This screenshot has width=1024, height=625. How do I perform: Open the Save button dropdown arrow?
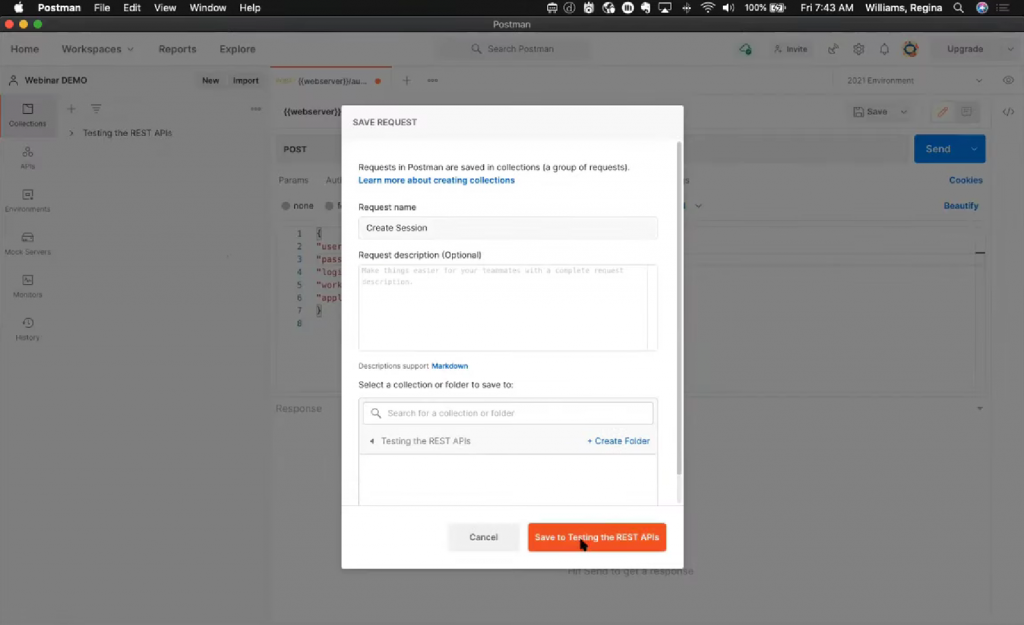904,112
